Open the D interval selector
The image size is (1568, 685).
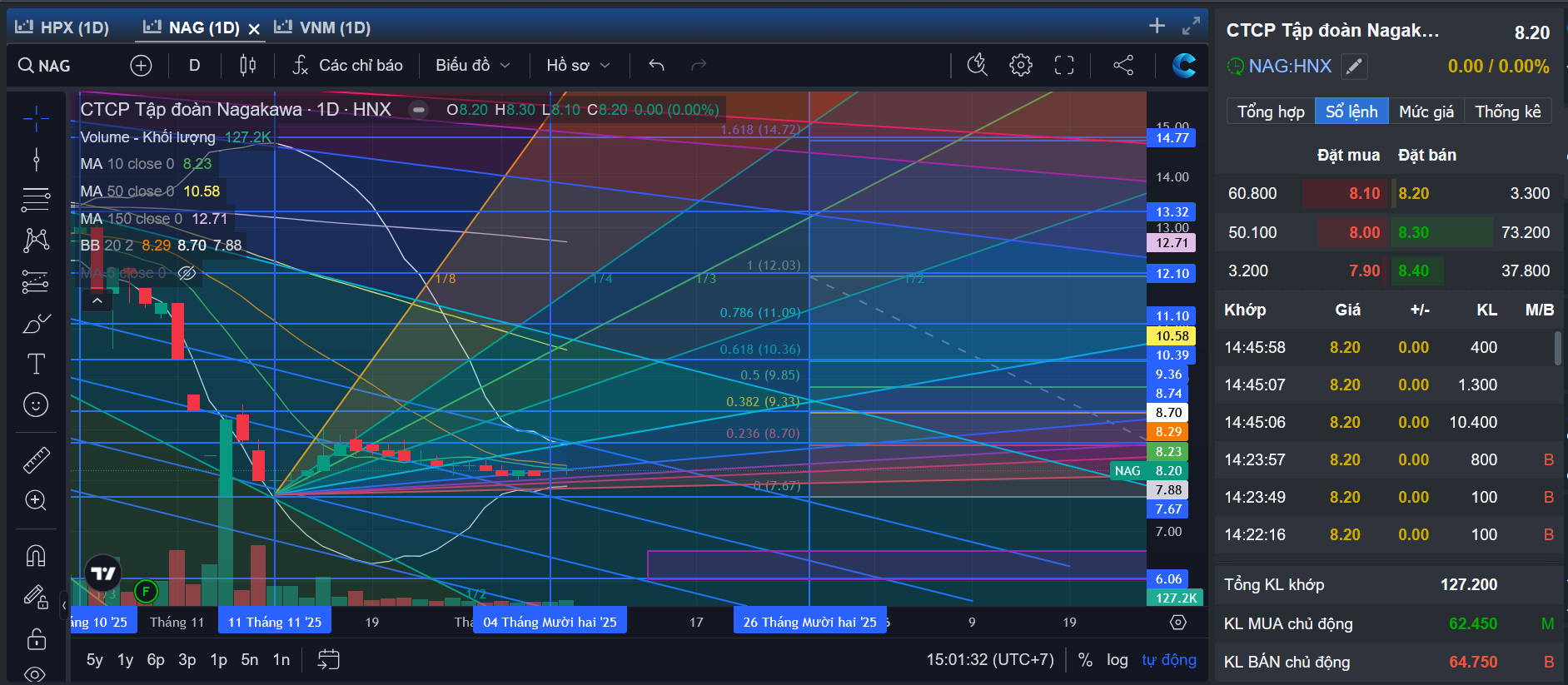(195, 66)
